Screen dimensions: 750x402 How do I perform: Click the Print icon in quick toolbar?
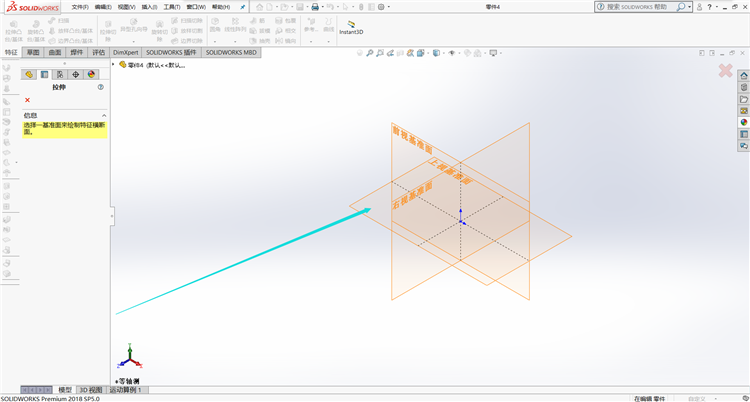pos(315,7)
